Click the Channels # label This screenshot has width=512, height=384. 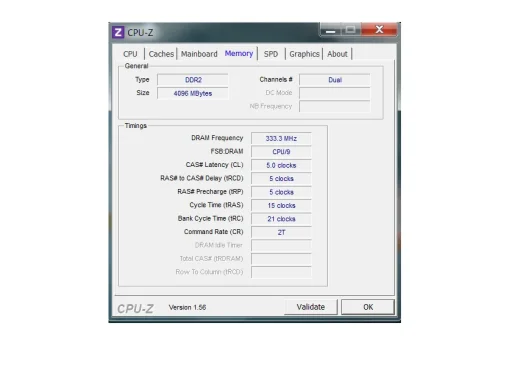[x=276, y=79]
